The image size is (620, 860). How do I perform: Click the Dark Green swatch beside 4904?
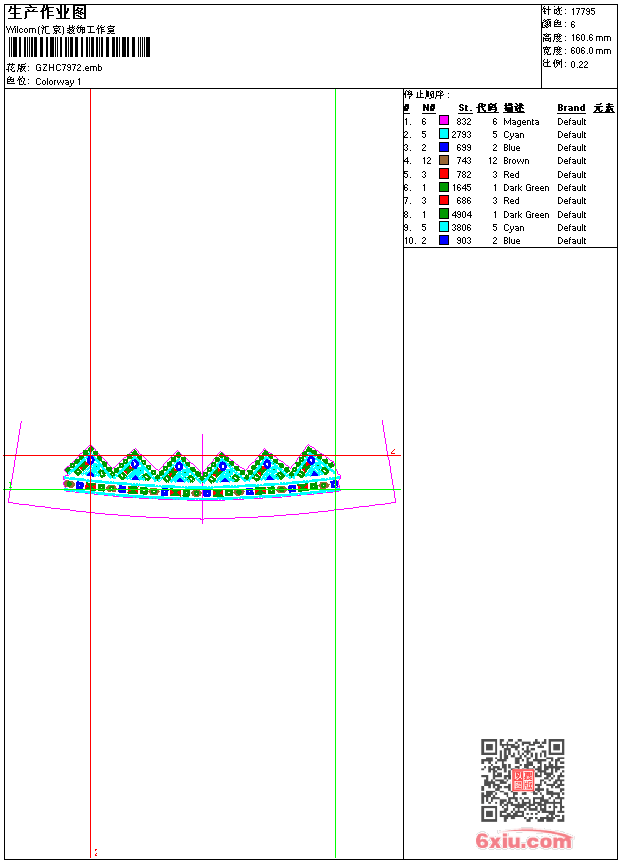coord(444,214)
